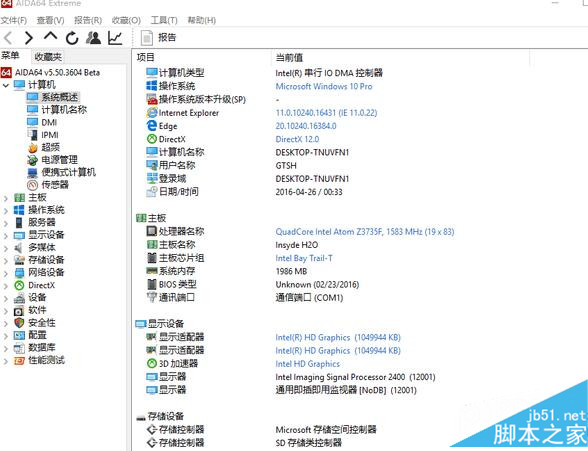
Task: Click the 3D 加速器 row icon
Action: pyautogui.click(x=152, y=363)
